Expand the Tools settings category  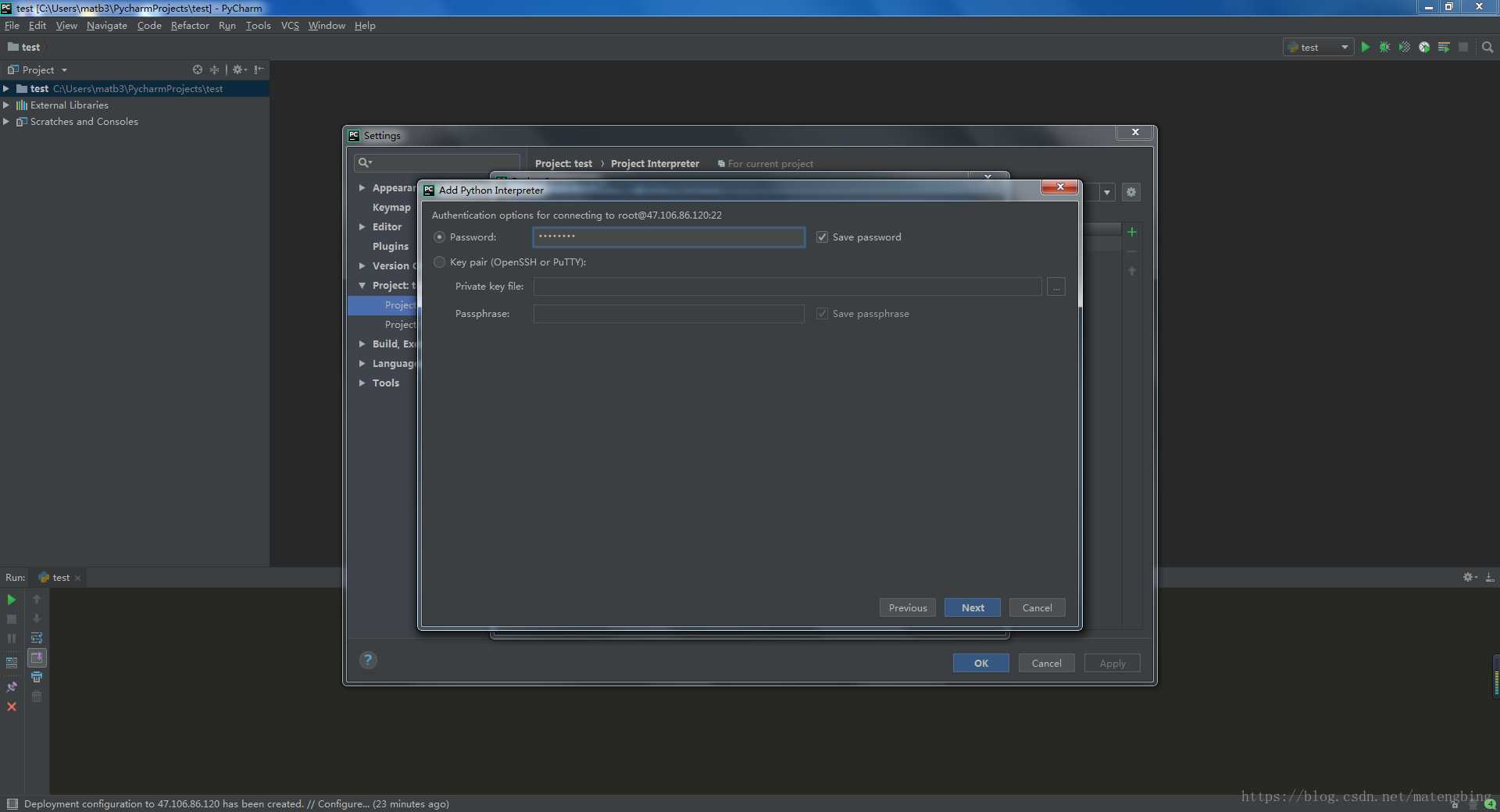coord(362,383)
